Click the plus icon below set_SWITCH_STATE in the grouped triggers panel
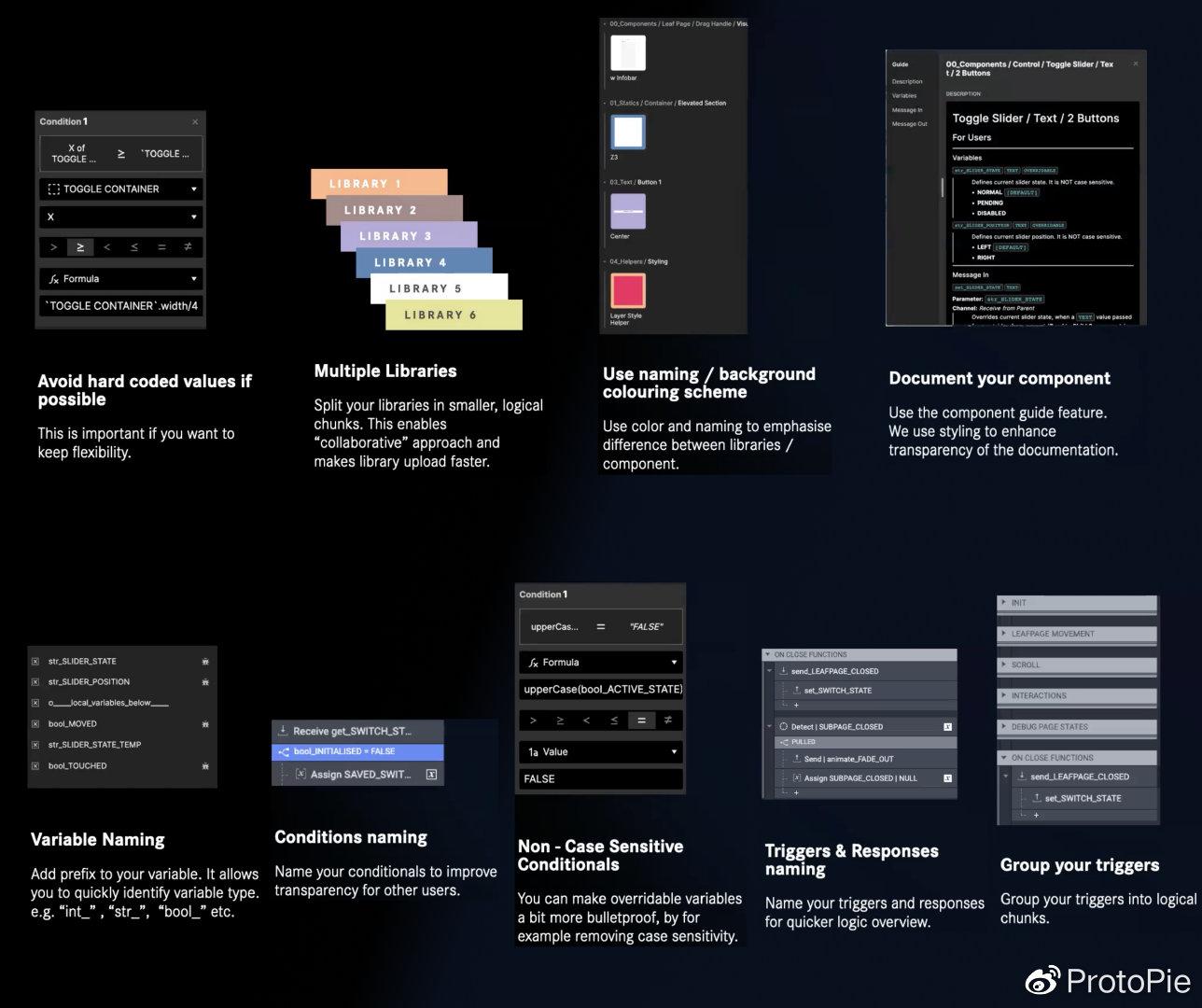Screen dimensions: 1202x1008 (x=1036, y=815)
